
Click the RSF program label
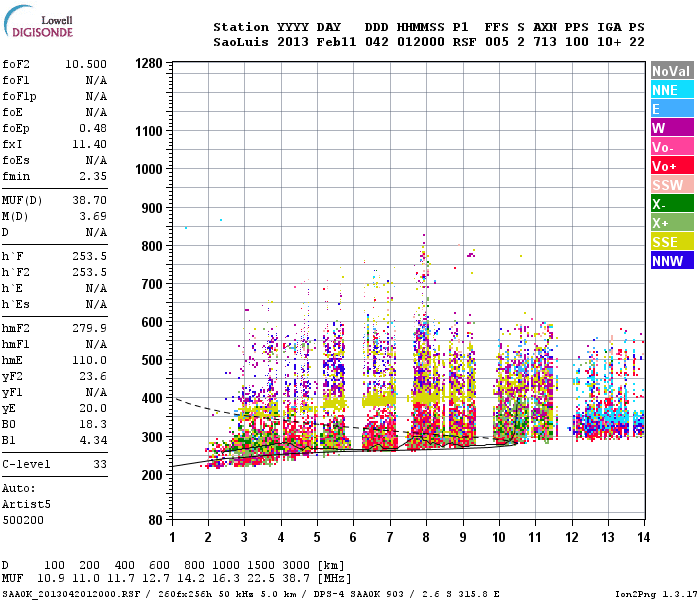(x=464, y=42)
